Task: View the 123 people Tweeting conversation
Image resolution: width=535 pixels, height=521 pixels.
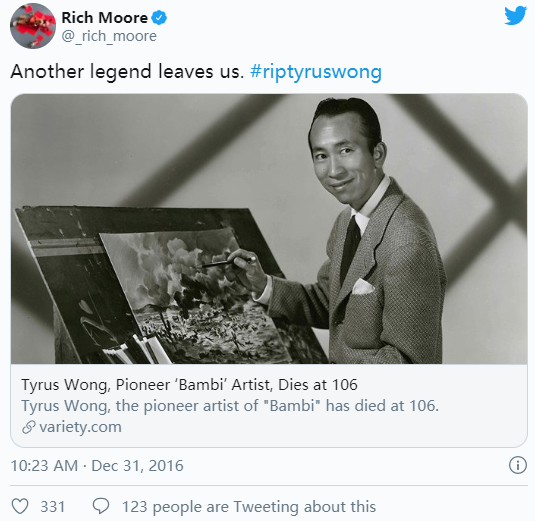Action: click(x=249, y=506)
